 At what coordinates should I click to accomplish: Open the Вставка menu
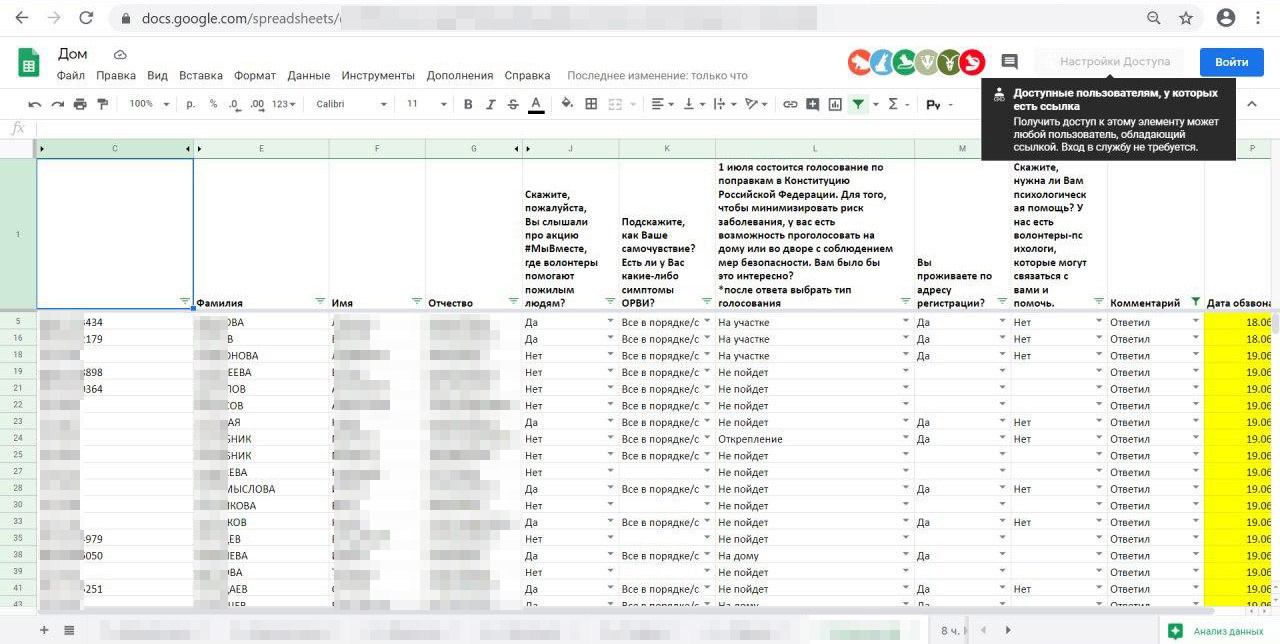pyautogui.click(x=201, y=75)
